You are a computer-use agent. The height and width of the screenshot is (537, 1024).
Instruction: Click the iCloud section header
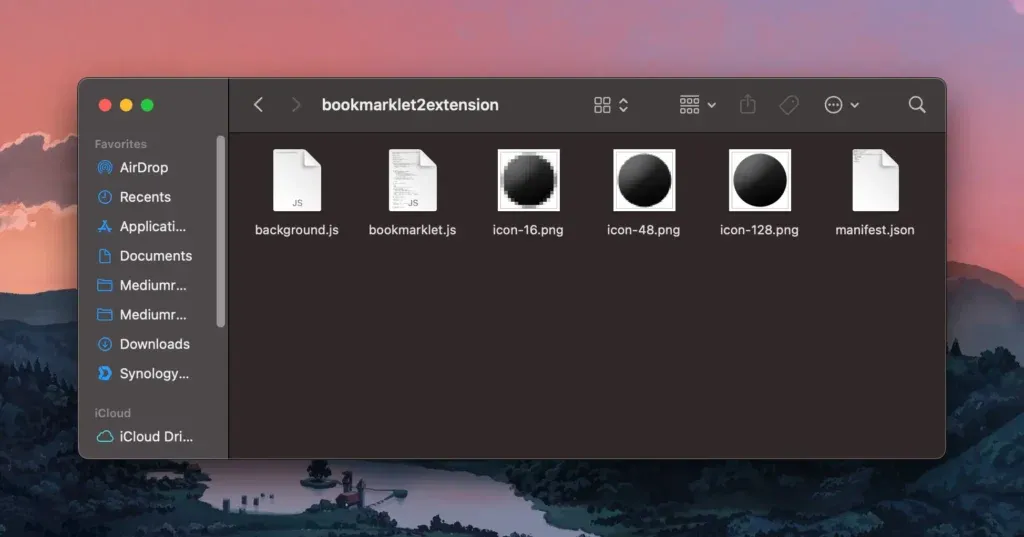112,413
